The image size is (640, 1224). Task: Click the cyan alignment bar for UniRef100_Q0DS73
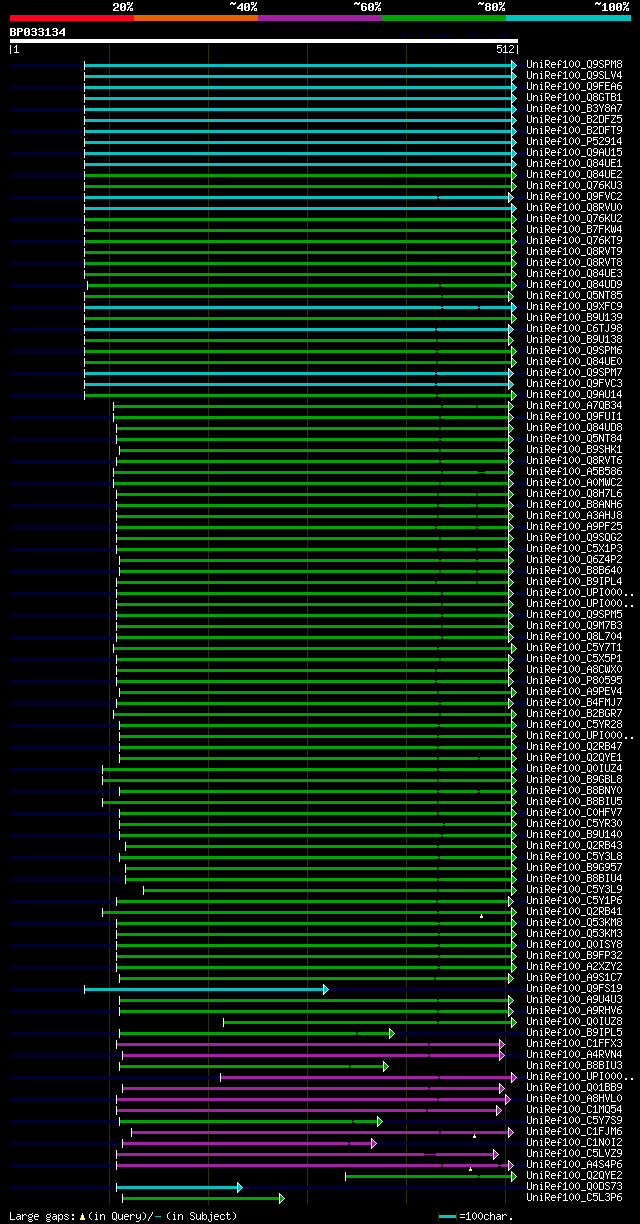(179, 1187)
